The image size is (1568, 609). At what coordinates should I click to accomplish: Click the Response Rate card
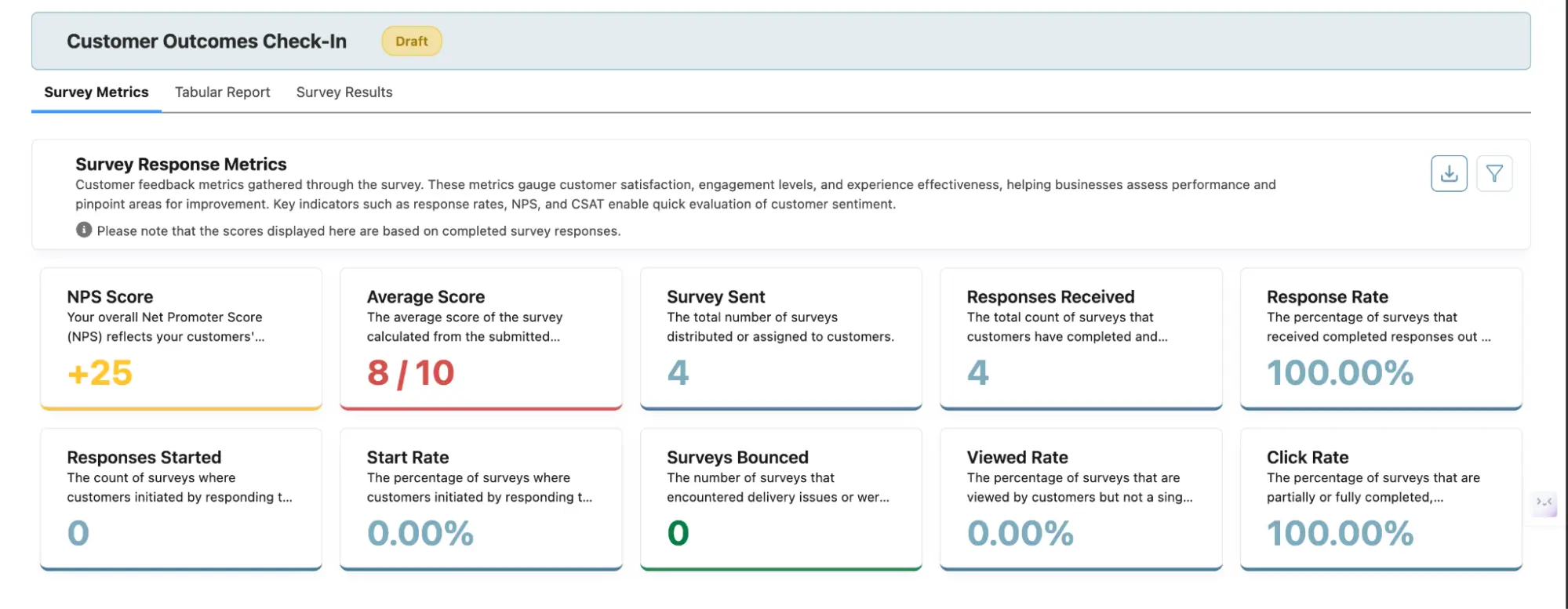(x=1380, y=338)
